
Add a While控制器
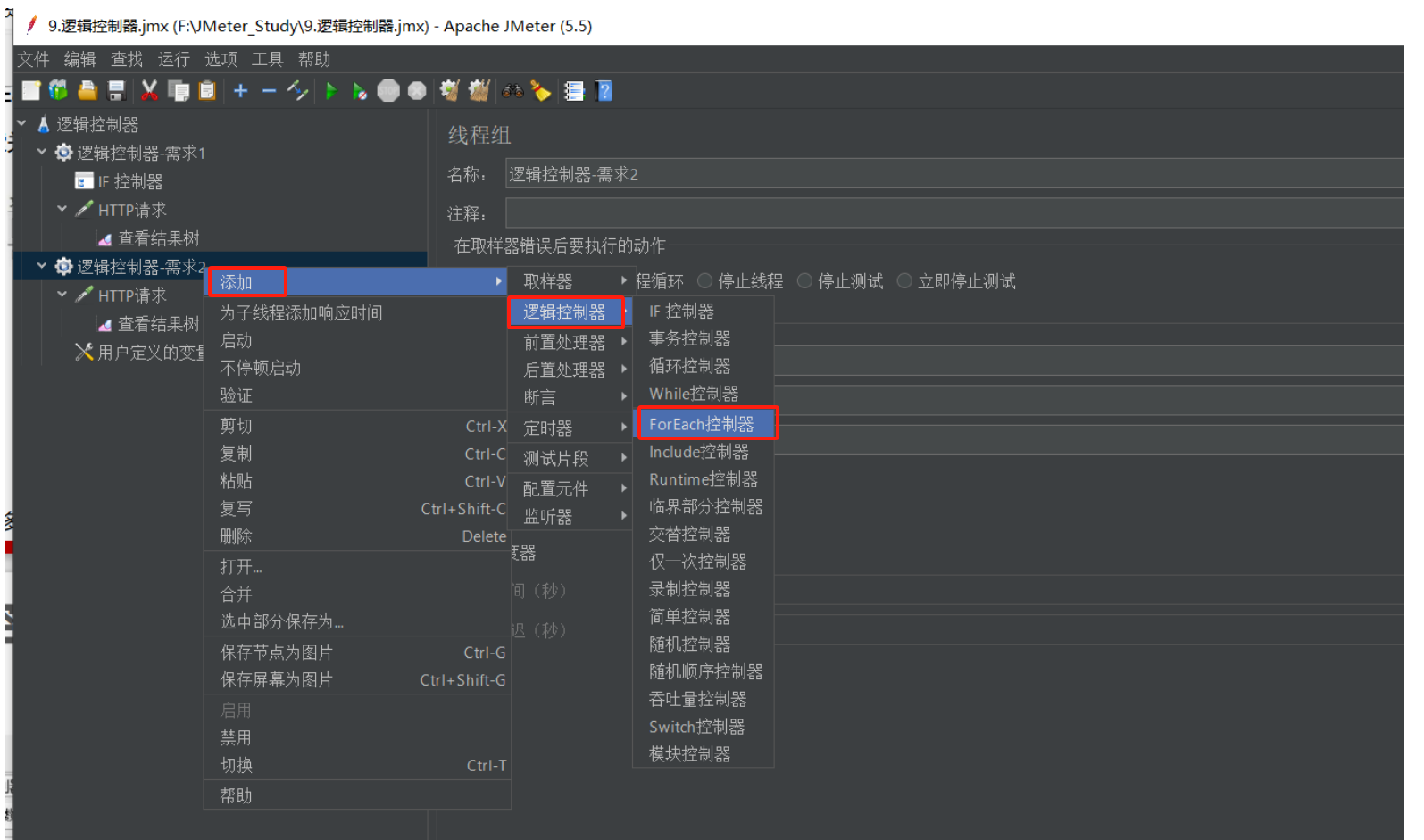click(x=704, y=394)
